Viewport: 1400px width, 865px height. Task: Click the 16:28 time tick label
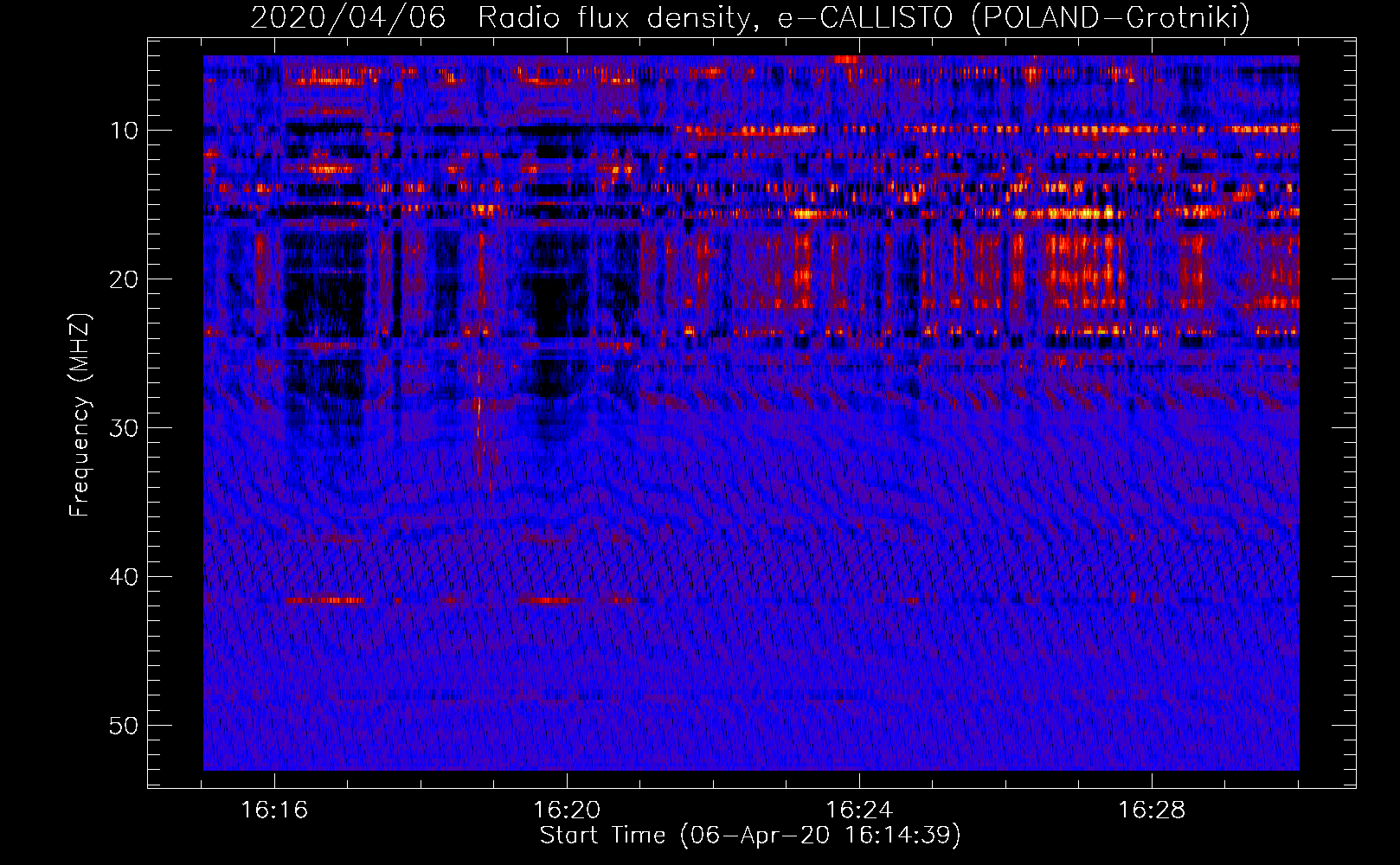1152,811
